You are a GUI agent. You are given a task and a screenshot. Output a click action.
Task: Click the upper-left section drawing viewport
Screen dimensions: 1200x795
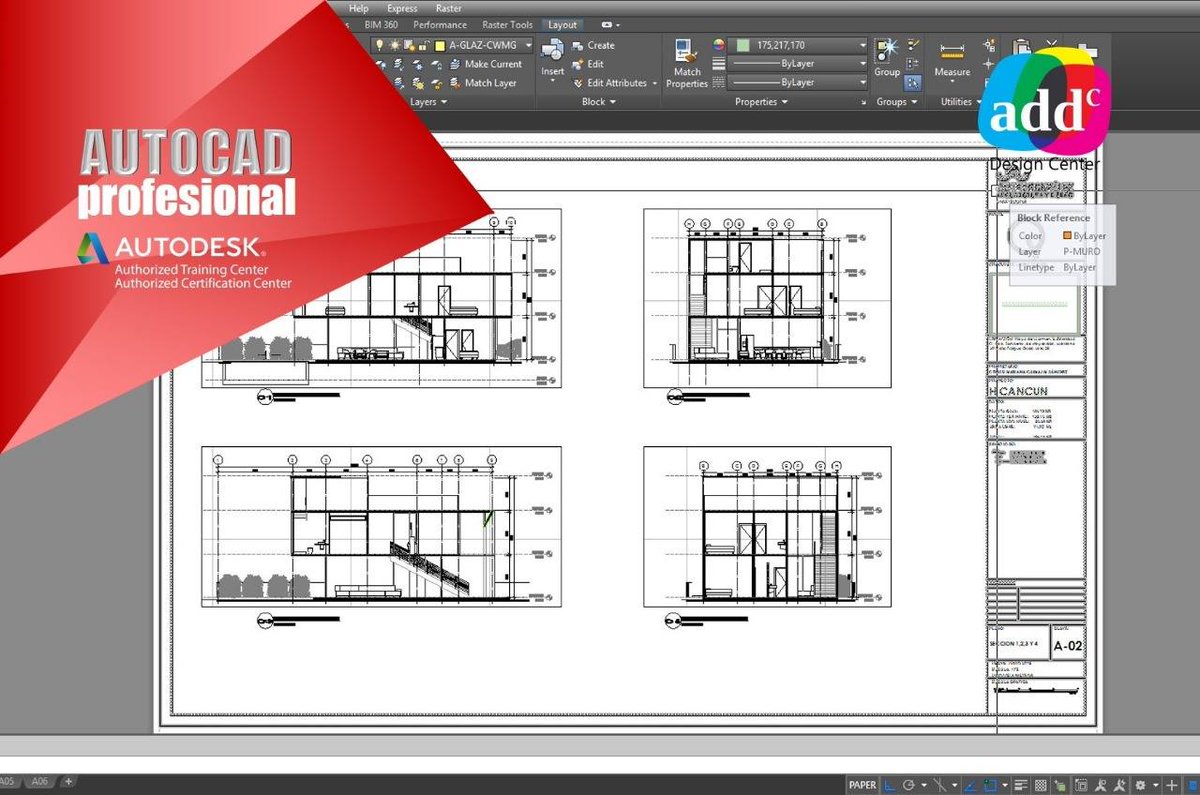click(381, 298)
